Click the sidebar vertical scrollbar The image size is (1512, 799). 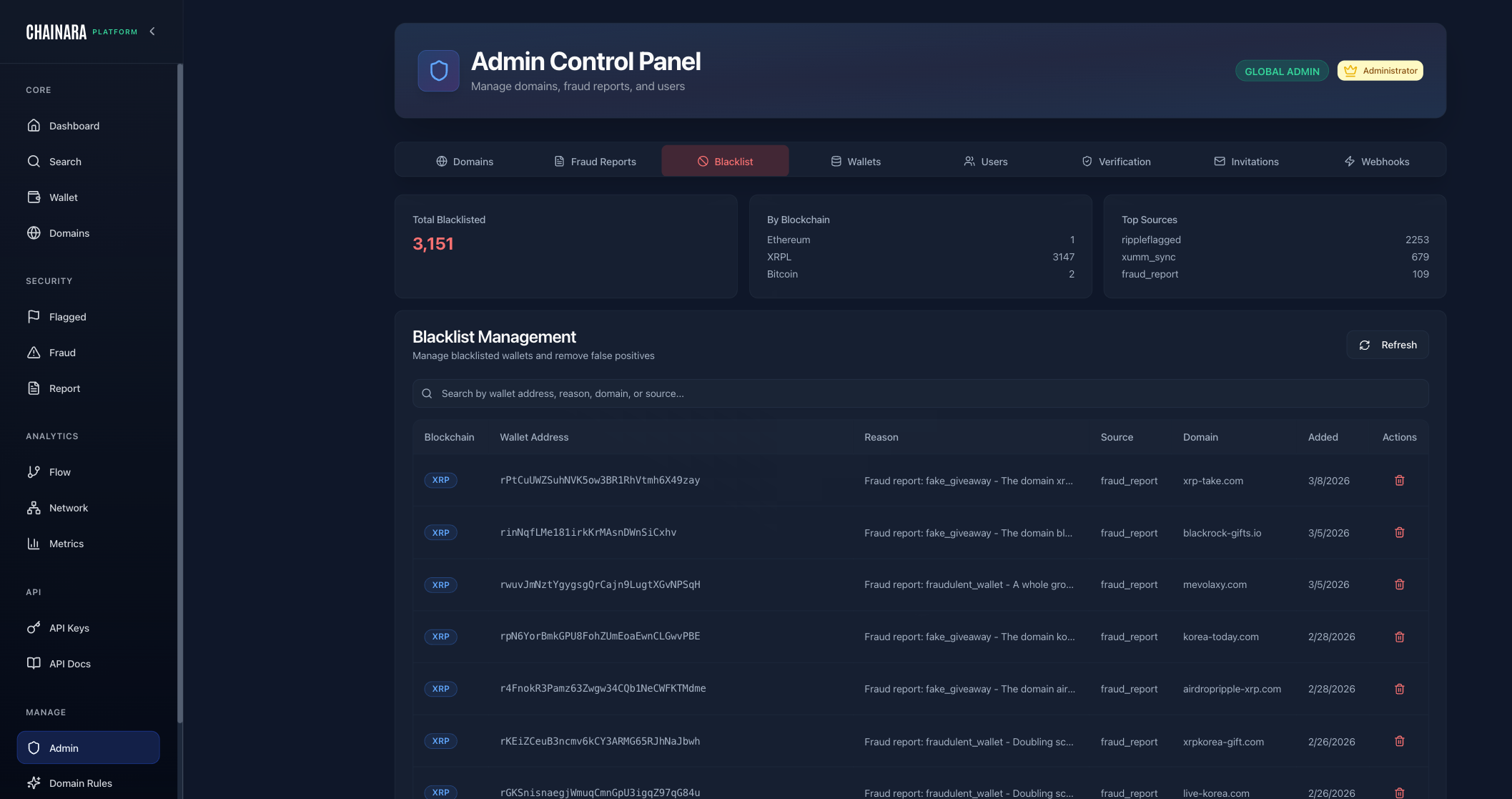pyautogui.click(x=180, y=393)
